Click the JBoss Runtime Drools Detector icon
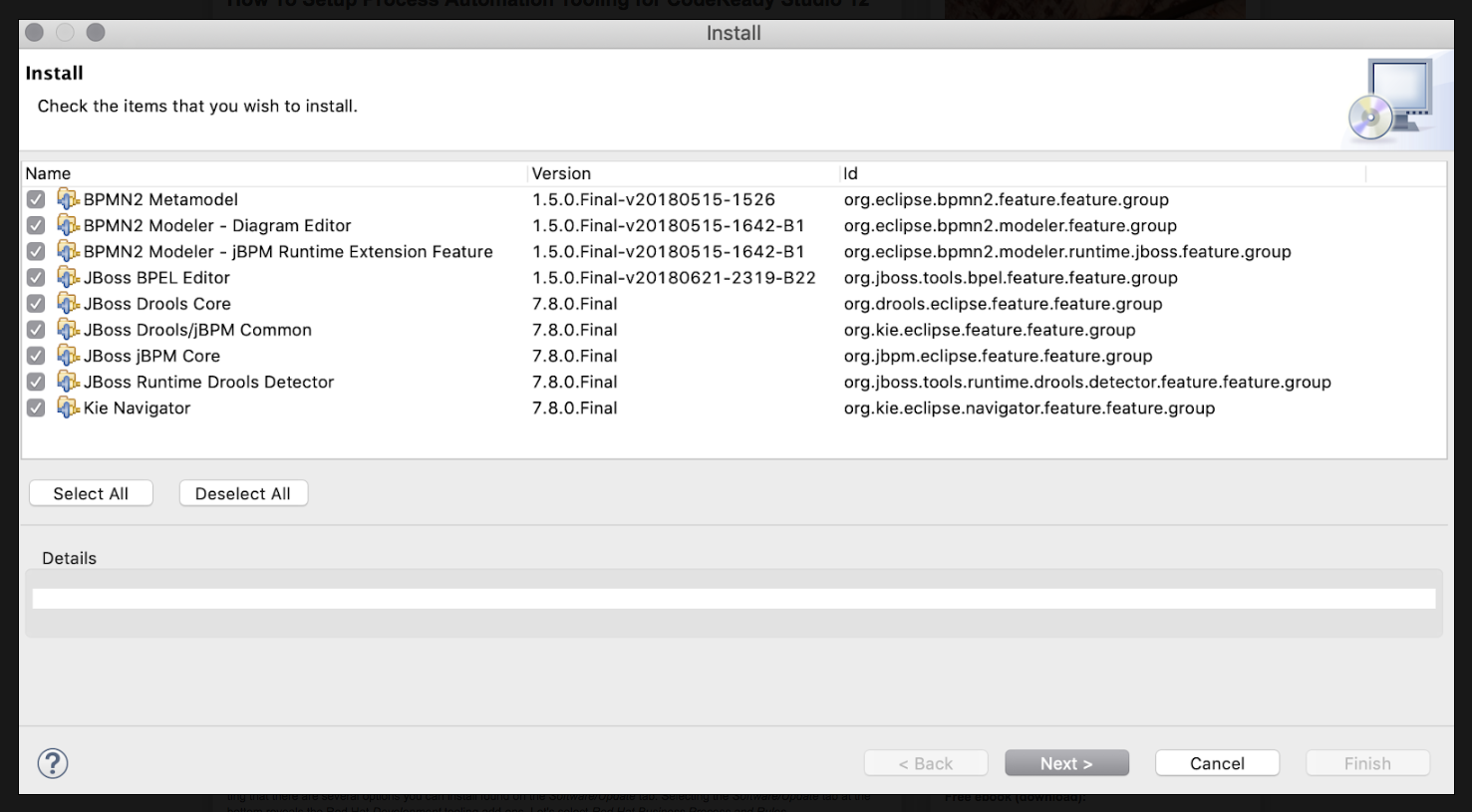The image size is (1472, 812). click(68, 381)
